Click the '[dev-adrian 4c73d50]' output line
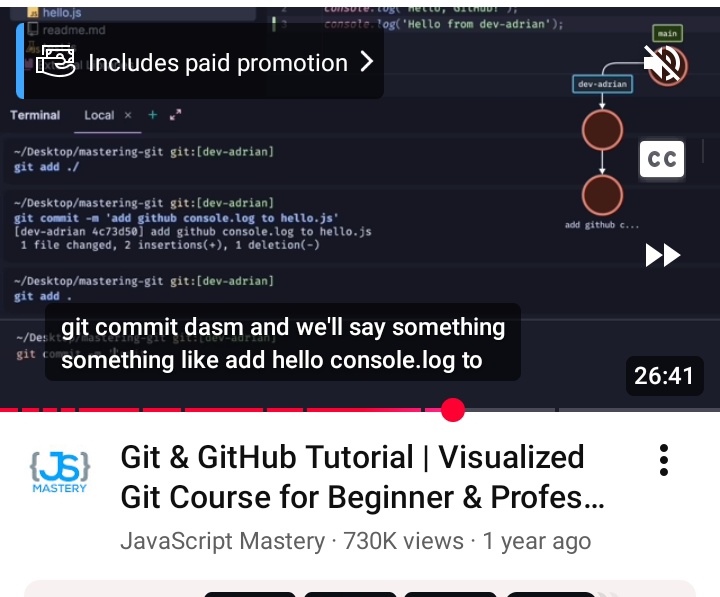720x597 pixels. pyautogui.click(x=192, y=231)
